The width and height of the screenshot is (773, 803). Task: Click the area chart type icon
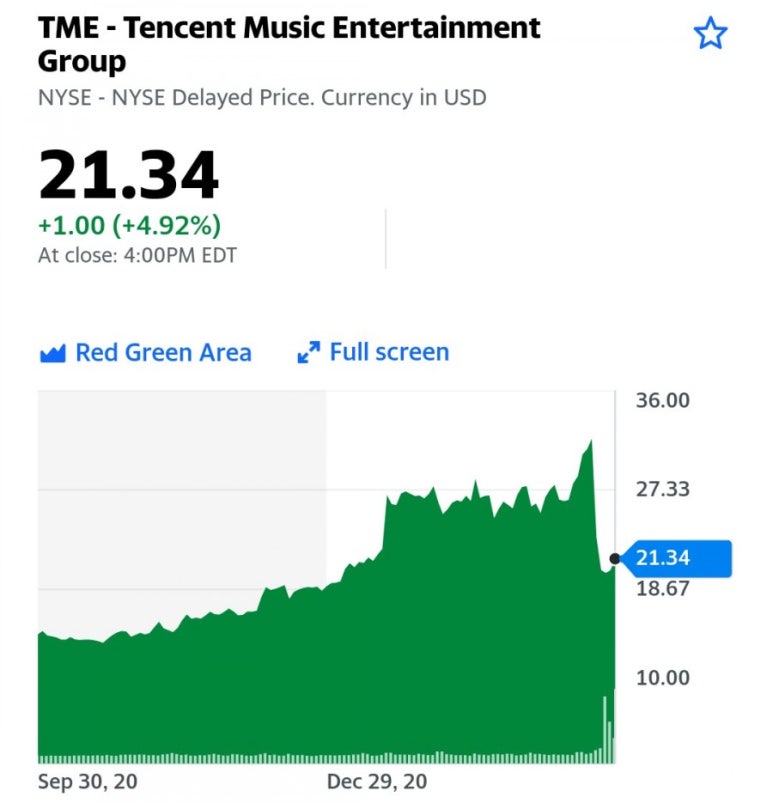click(52, 353)
